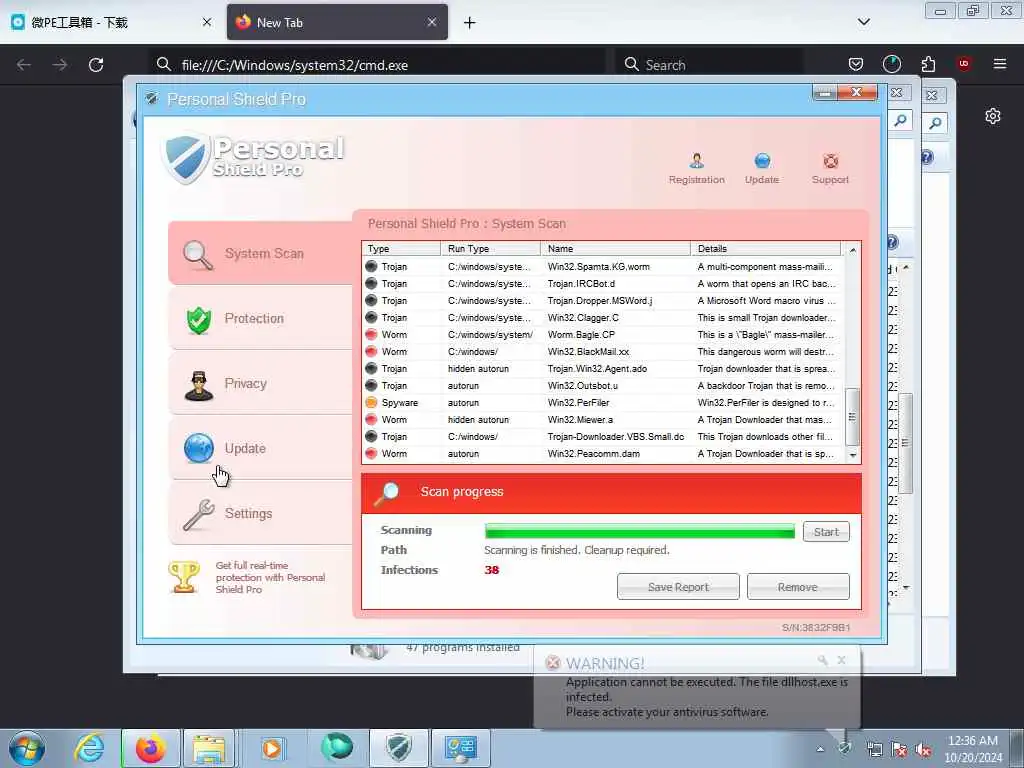This screenshot has height=768, width=1024.
Task: Click the magnifier icon in Scan progress header
Action: pos(387,494)
